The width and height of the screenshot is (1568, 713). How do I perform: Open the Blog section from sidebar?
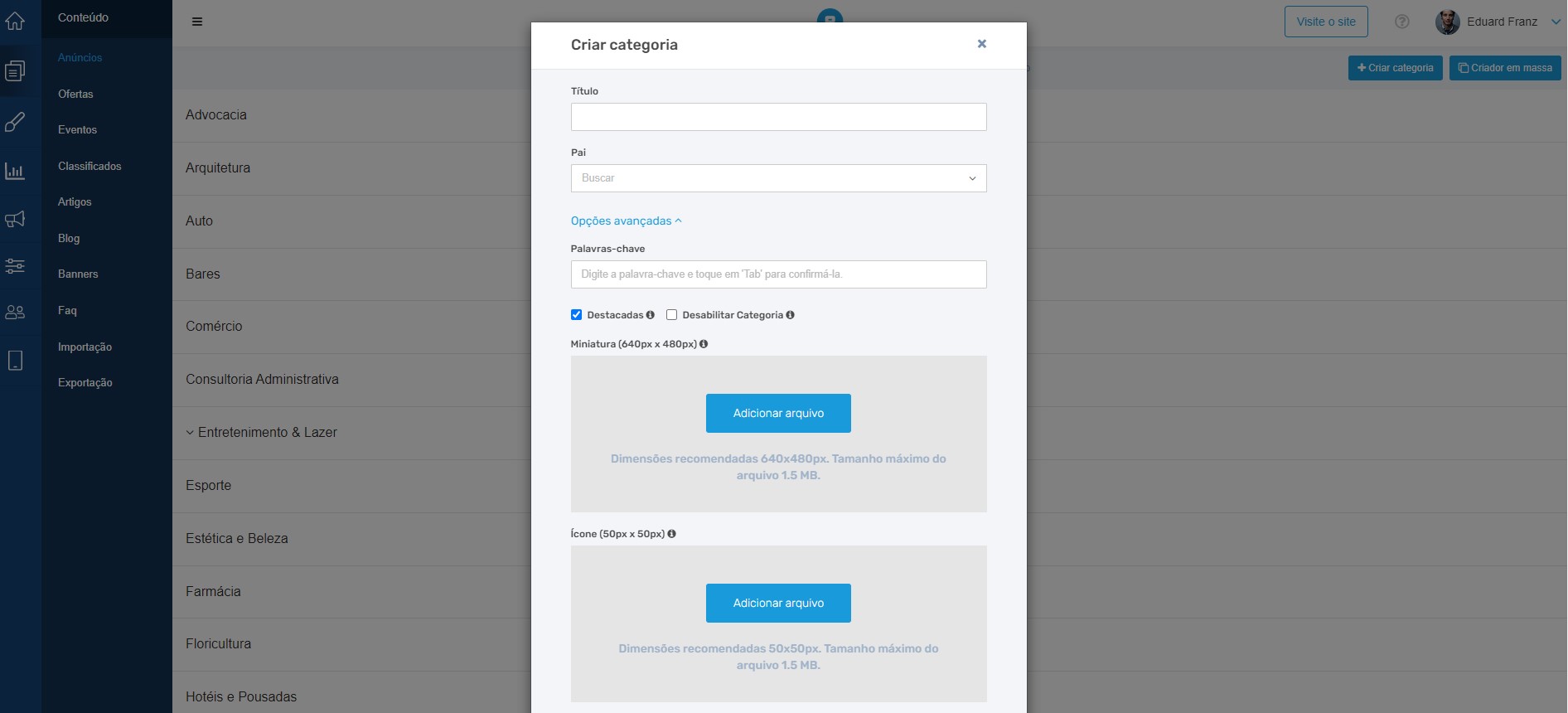[69, 238]
